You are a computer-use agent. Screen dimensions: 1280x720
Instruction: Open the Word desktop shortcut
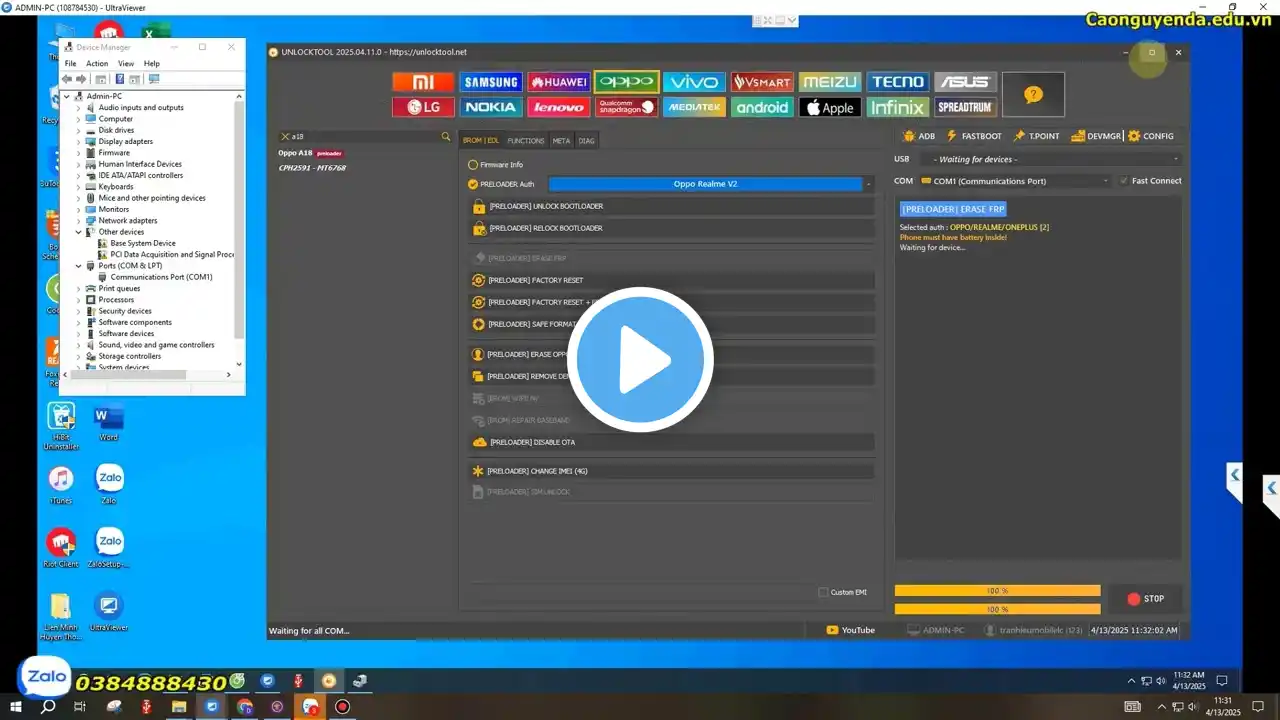tap(108, 423)
